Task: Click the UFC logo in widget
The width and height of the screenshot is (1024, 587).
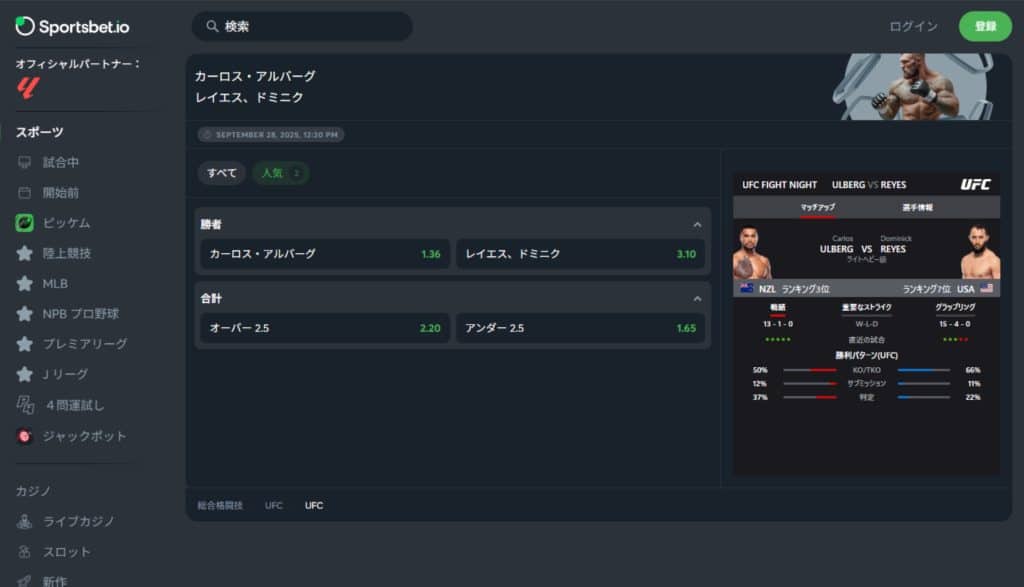Action: click(x=975, y=184)
